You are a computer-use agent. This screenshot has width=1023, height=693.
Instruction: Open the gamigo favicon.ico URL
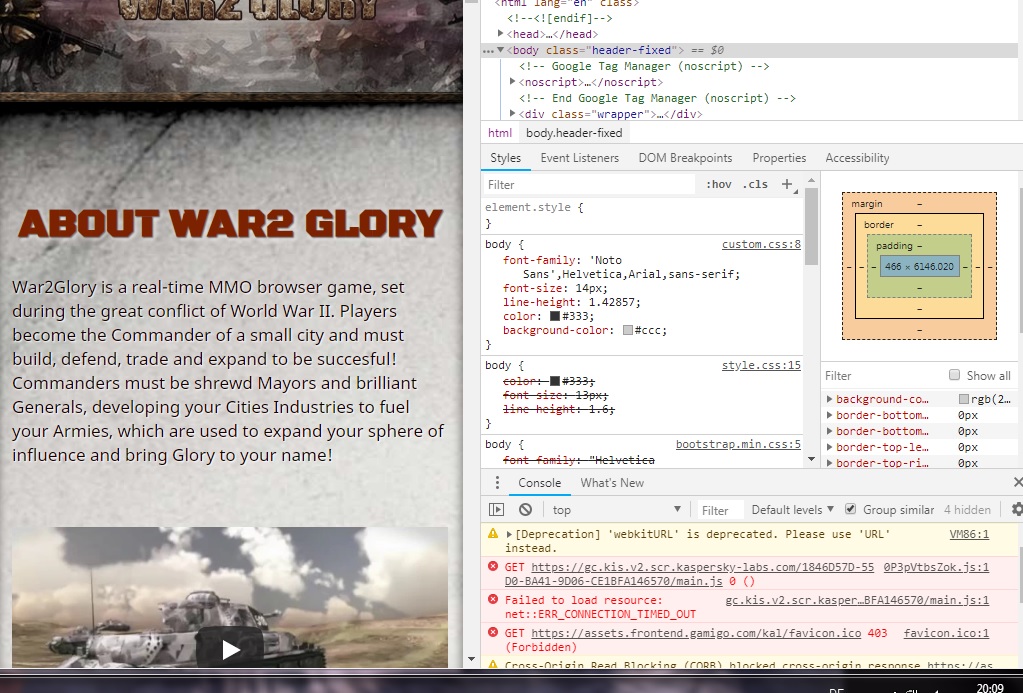tap(696, 633)
